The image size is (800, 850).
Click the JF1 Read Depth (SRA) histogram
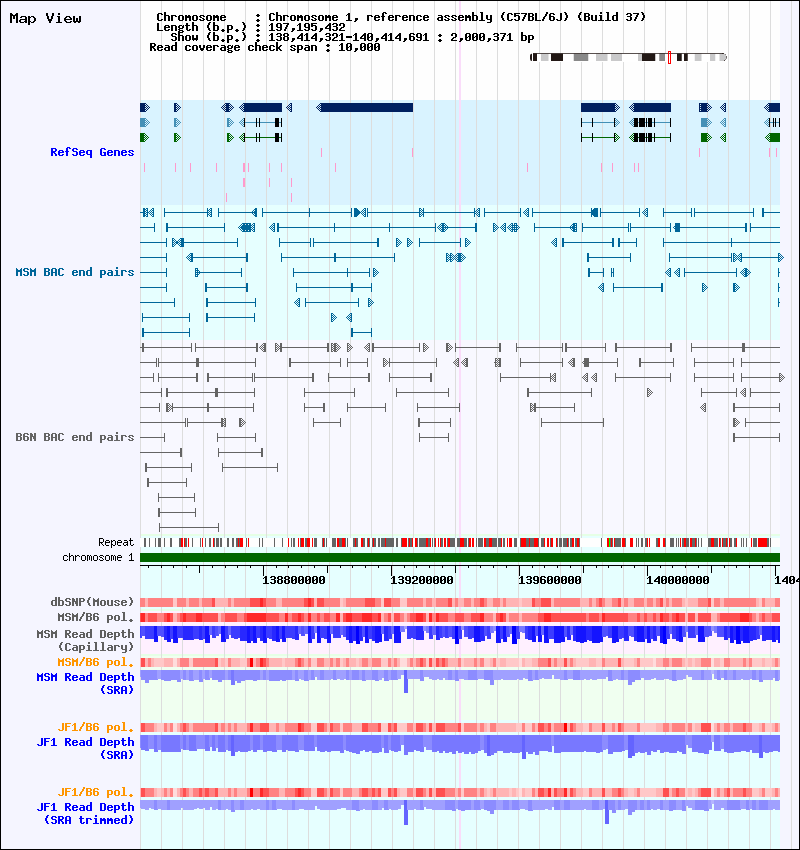point(460,745)
